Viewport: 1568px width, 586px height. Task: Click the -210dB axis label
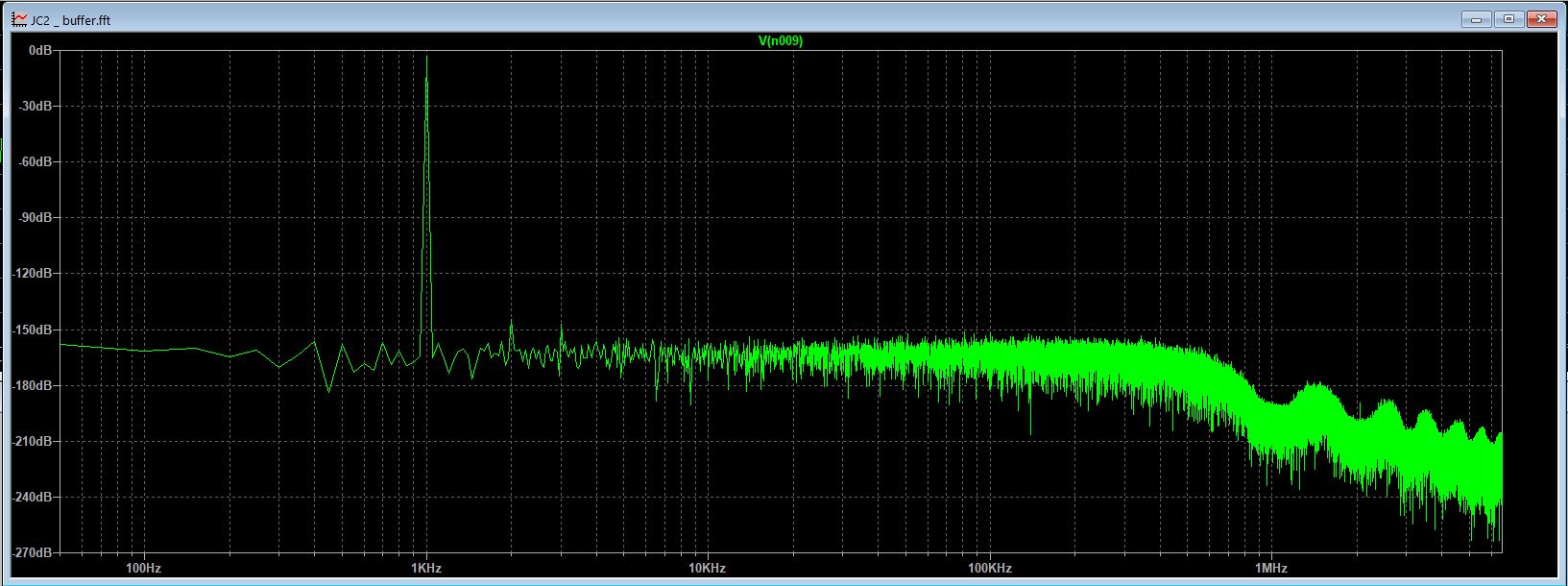pos(34,441)
